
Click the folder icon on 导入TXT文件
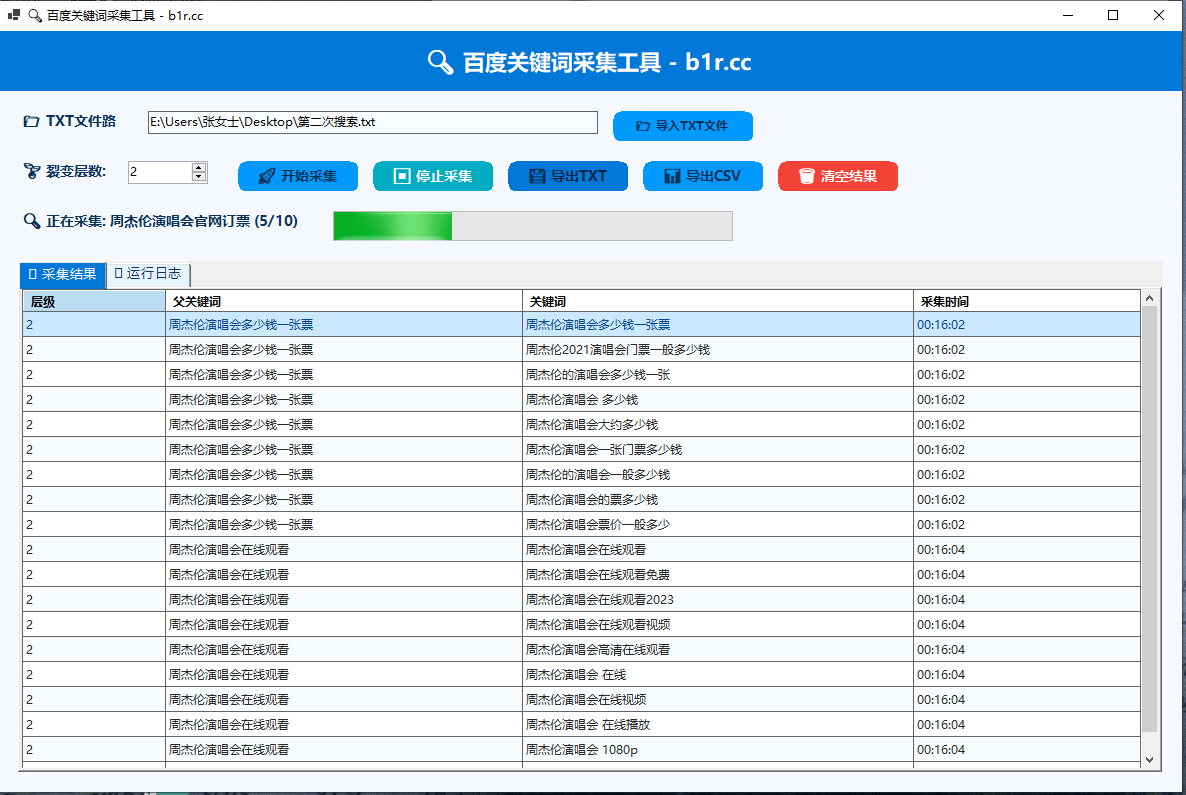point(643,127)
